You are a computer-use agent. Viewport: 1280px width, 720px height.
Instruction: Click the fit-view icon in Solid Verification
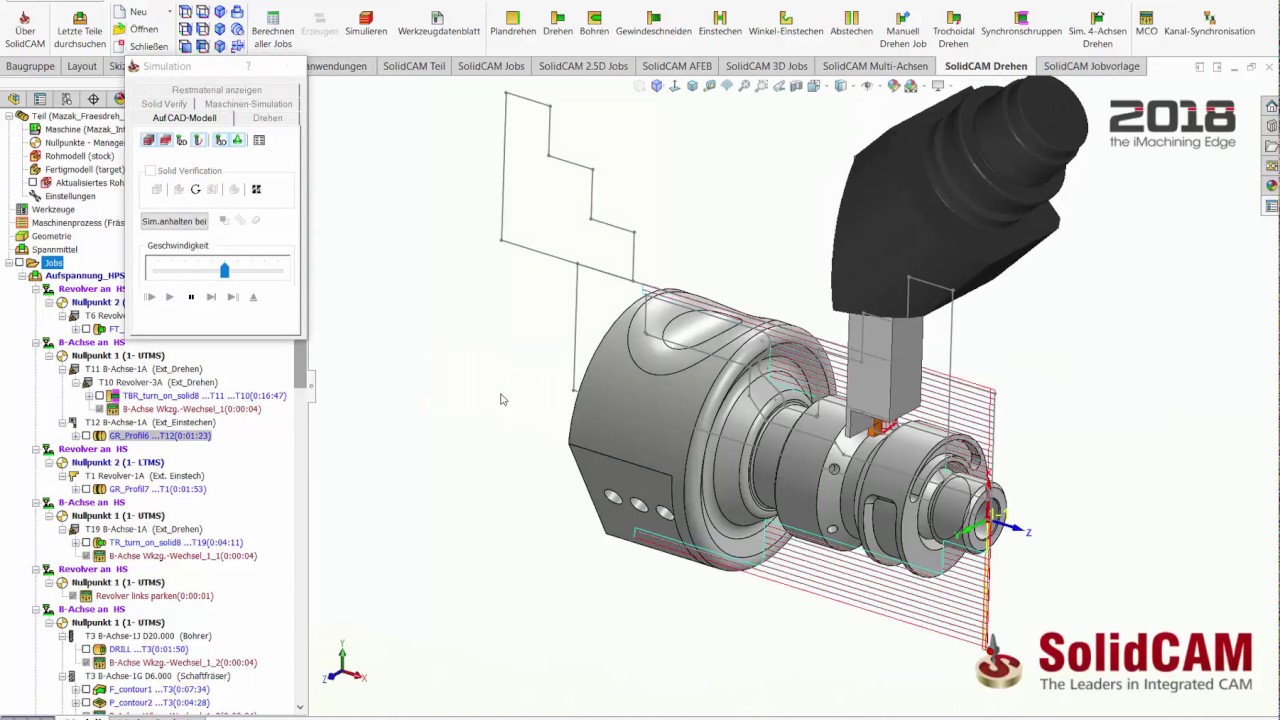tap(256, 189)
